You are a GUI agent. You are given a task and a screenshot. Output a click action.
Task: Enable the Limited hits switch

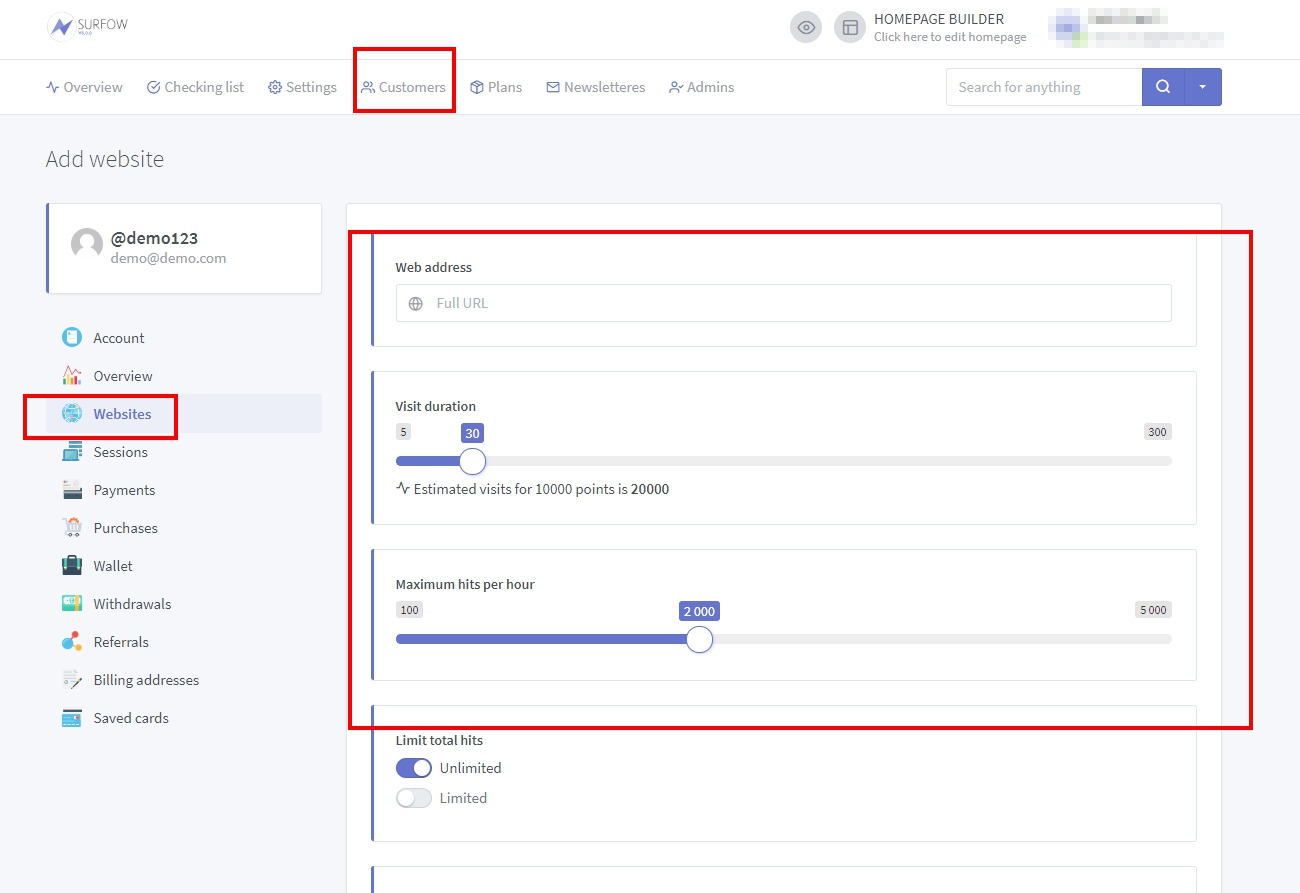point(414,798)
